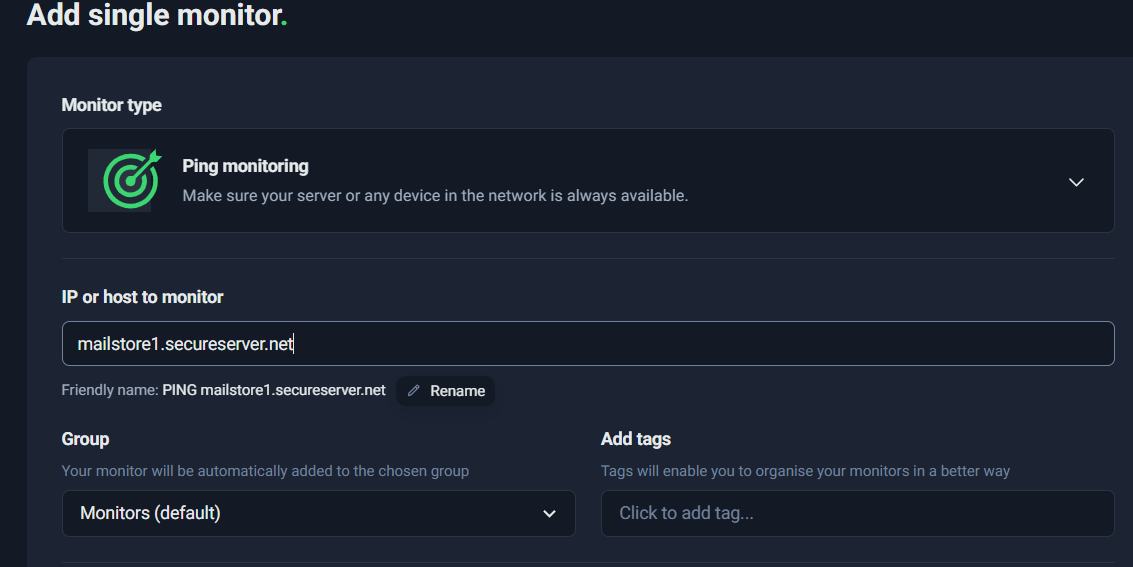Image resolution: width=1133 pixels, height=567 pixels.
Task: Click the Group section label
Action: 85,439
